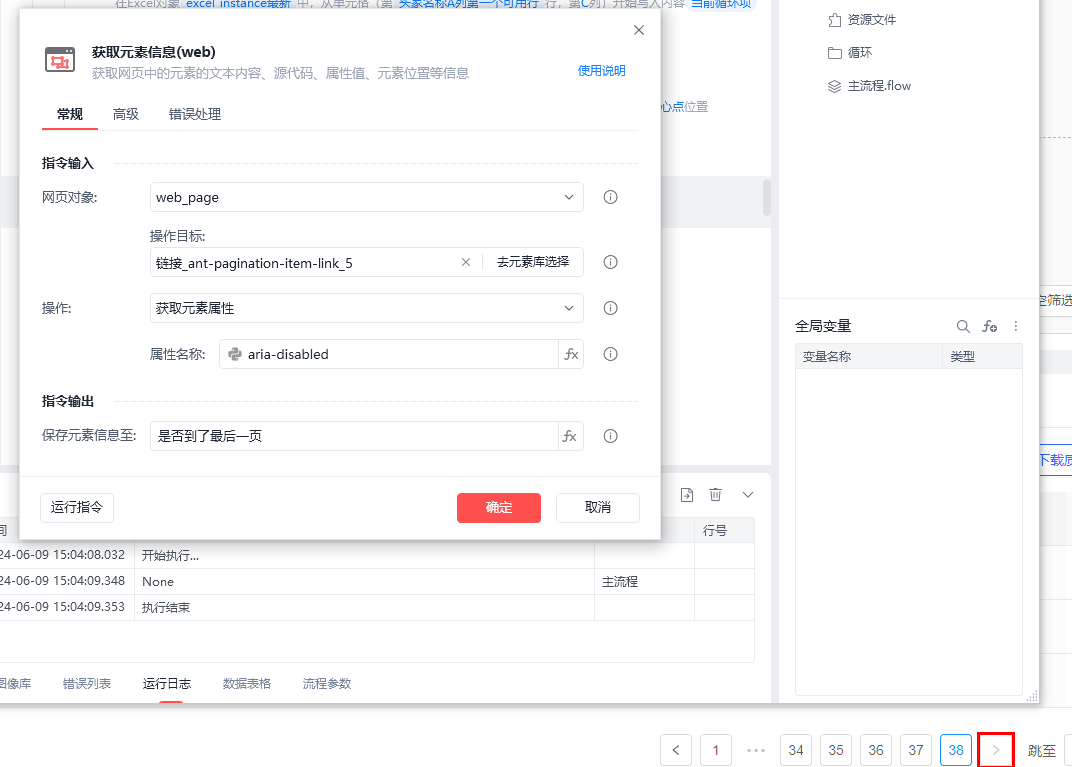The height and width of the screenshot is (767, 1072).
Task: Clear the 操作目标 element field
Action: click(x=466, y=262)
